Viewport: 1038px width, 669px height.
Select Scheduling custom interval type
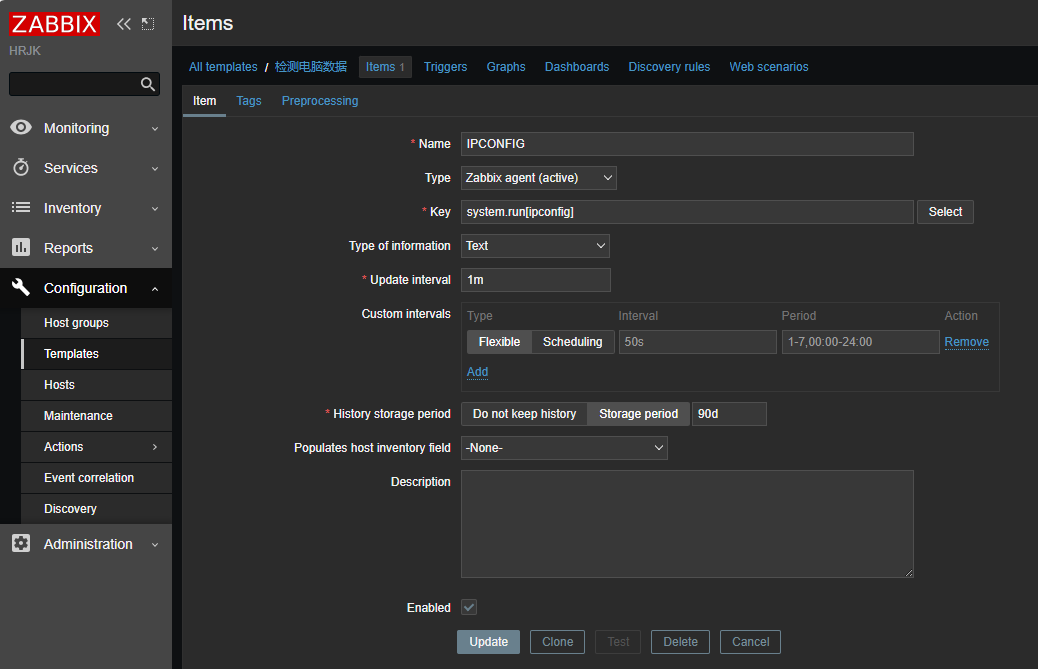coord(572,342)
